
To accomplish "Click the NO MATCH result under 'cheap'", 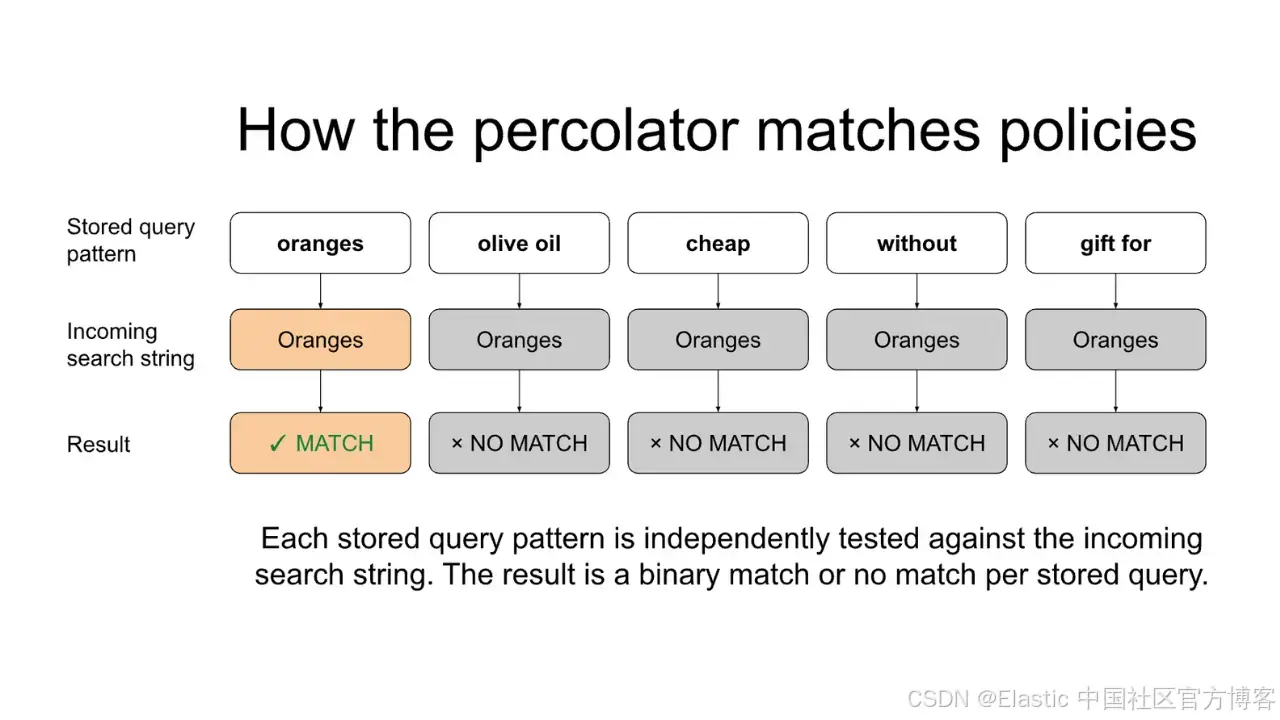I will tap(718, 443).
